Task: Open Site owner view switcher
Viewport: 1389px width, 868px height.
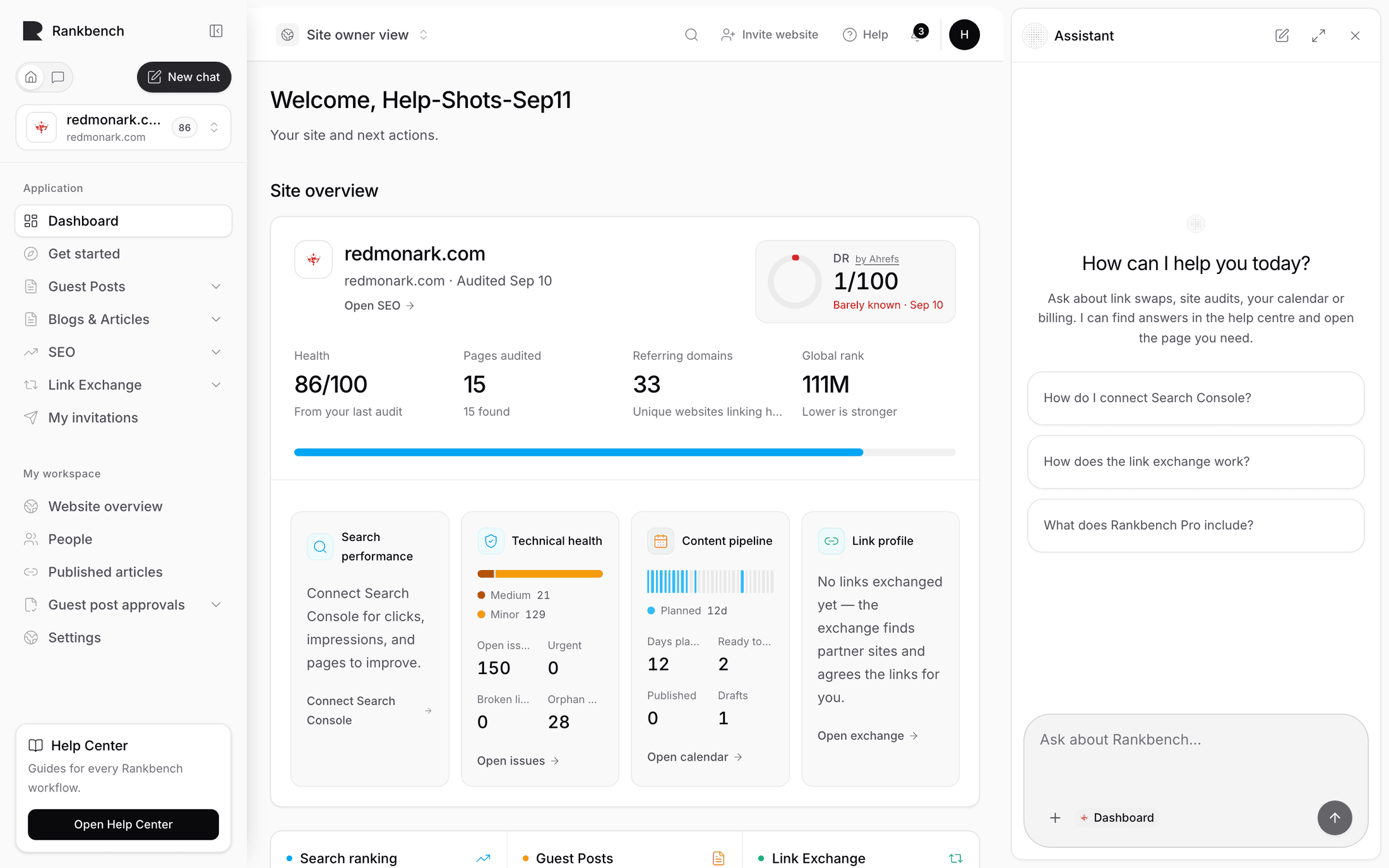Action: tap(353, 35)
